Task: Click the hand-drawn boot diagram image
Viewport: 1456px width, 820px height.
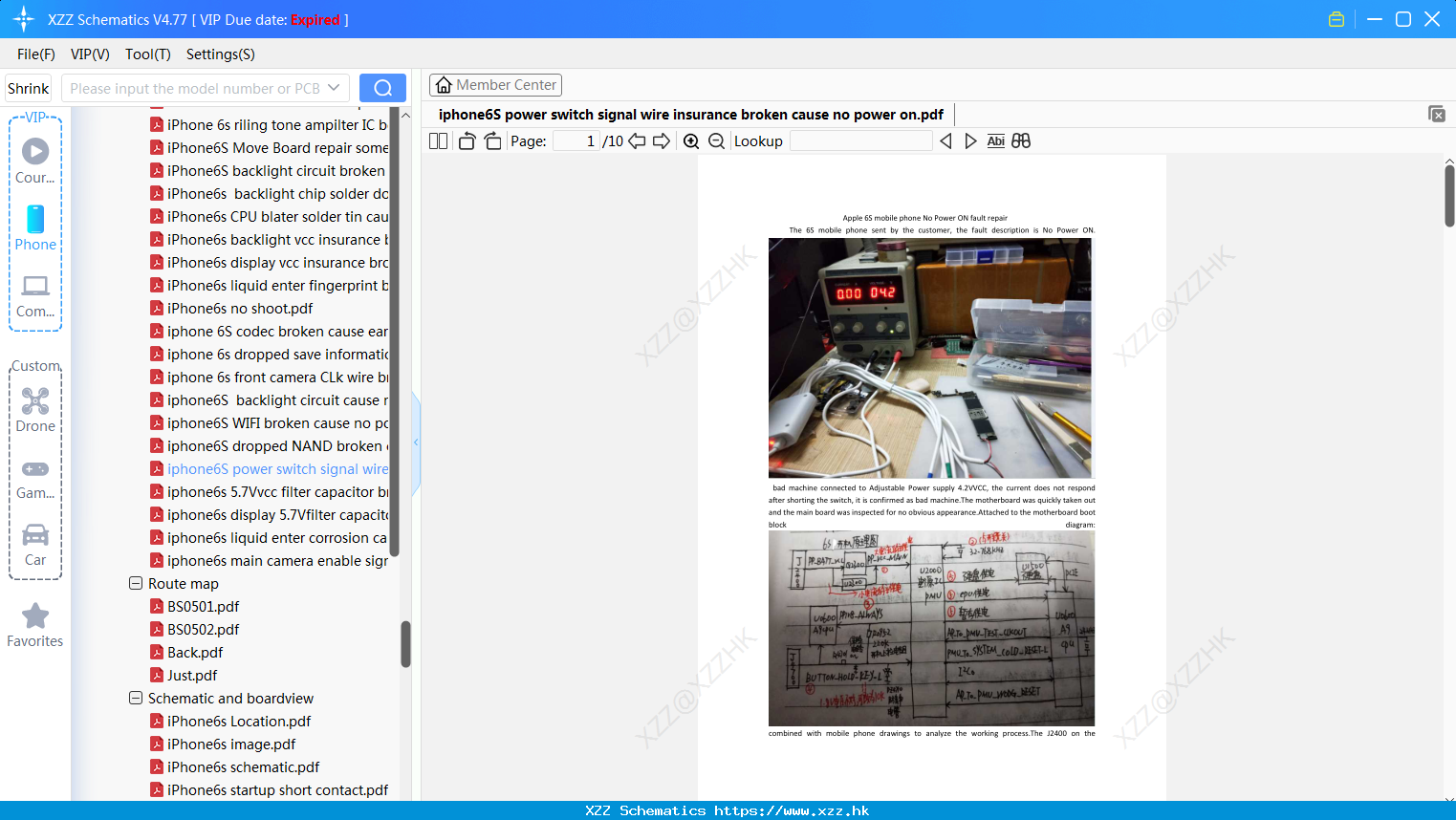Action: pyautogui.click(x=931, y=628)
